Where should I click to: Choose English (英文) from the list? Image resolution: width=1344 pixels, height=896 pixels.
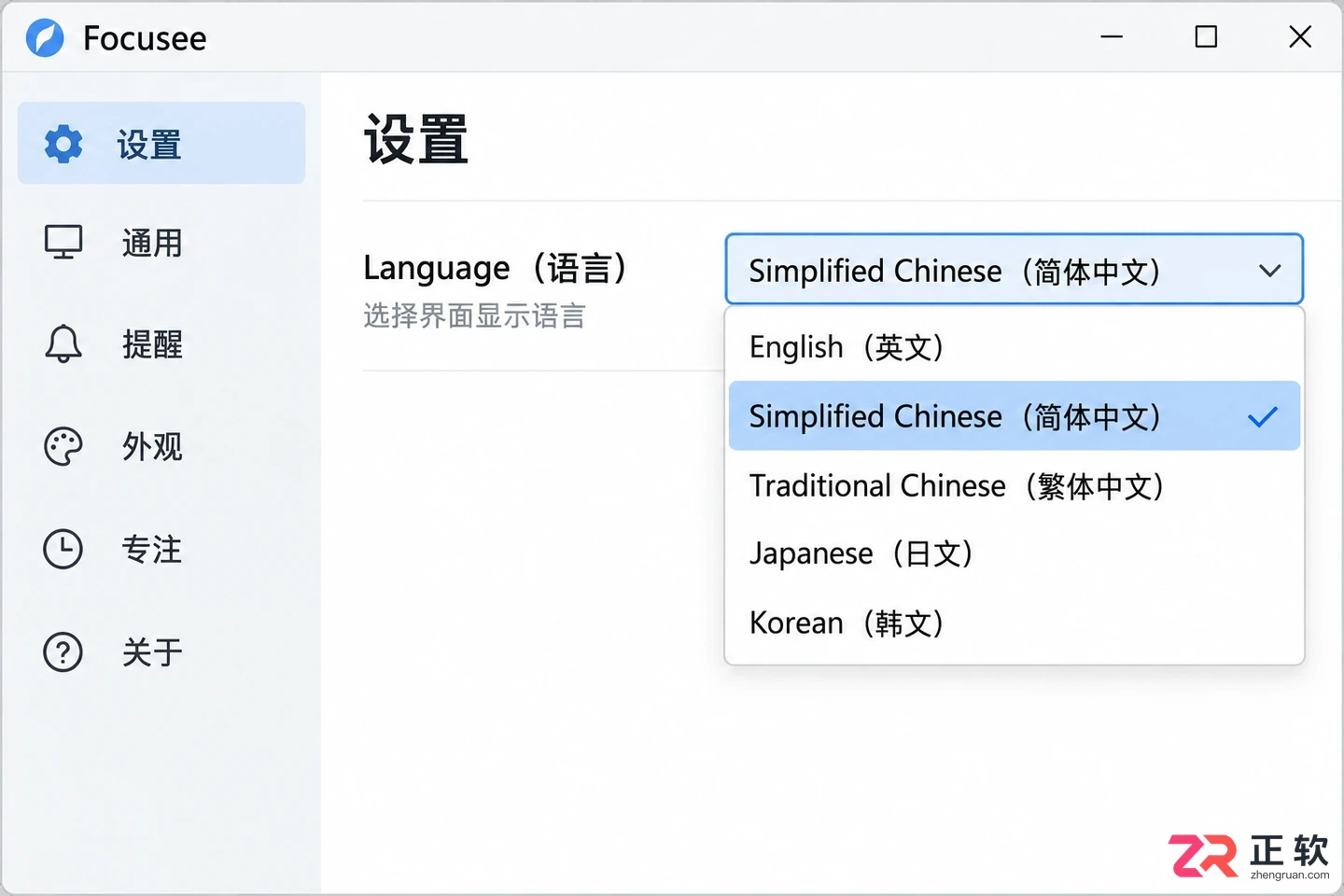tap(1014, 346)
